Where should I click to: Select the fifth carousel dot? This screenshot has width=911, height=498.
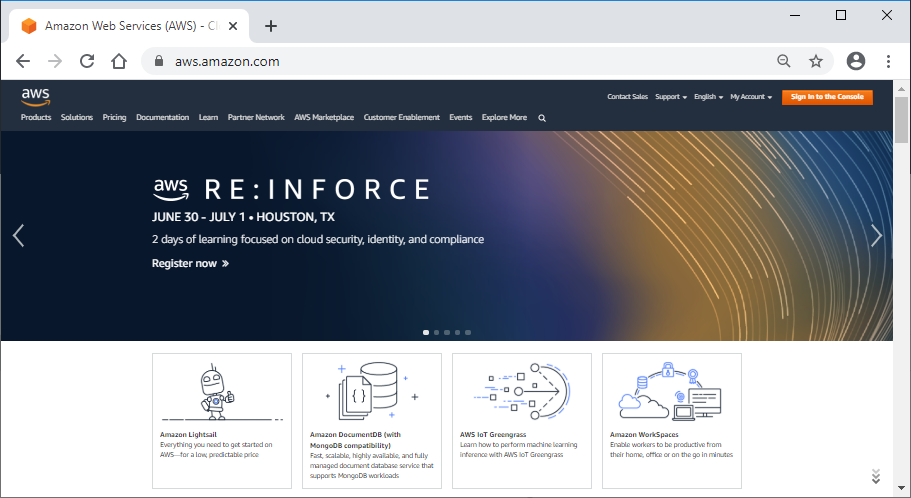468,332
